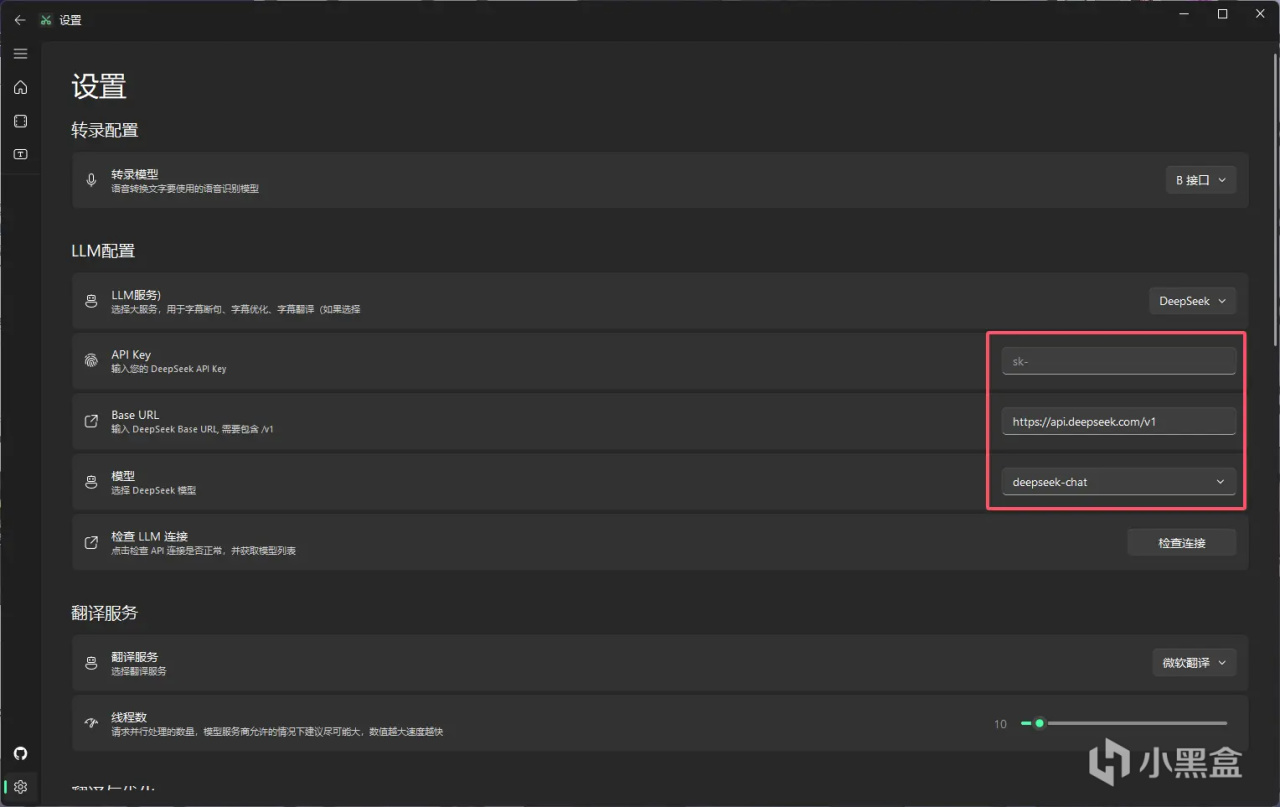Click the robot icon beside LLM服务
Image resolution: width=1280 pixels, height=807 pixels.
[91, 301]
